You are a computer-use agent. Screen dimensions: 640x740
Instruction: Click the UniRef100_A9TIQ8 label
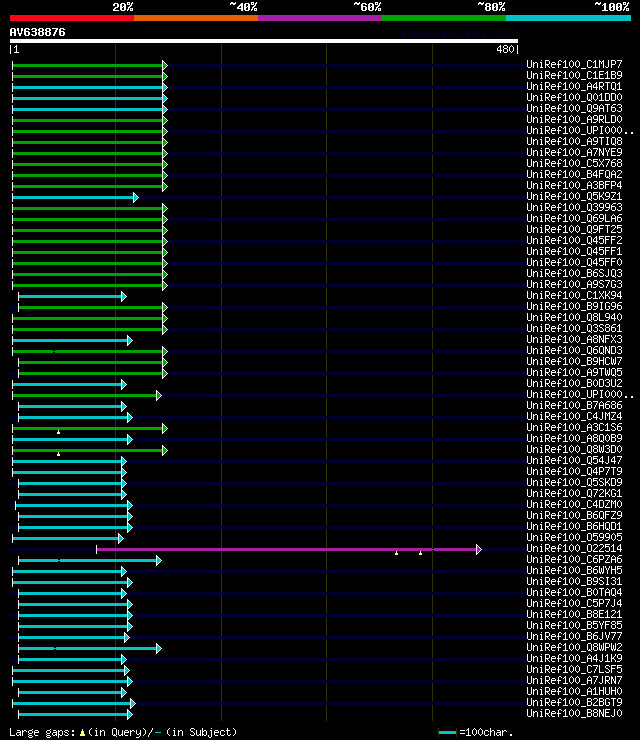point(574,141)
